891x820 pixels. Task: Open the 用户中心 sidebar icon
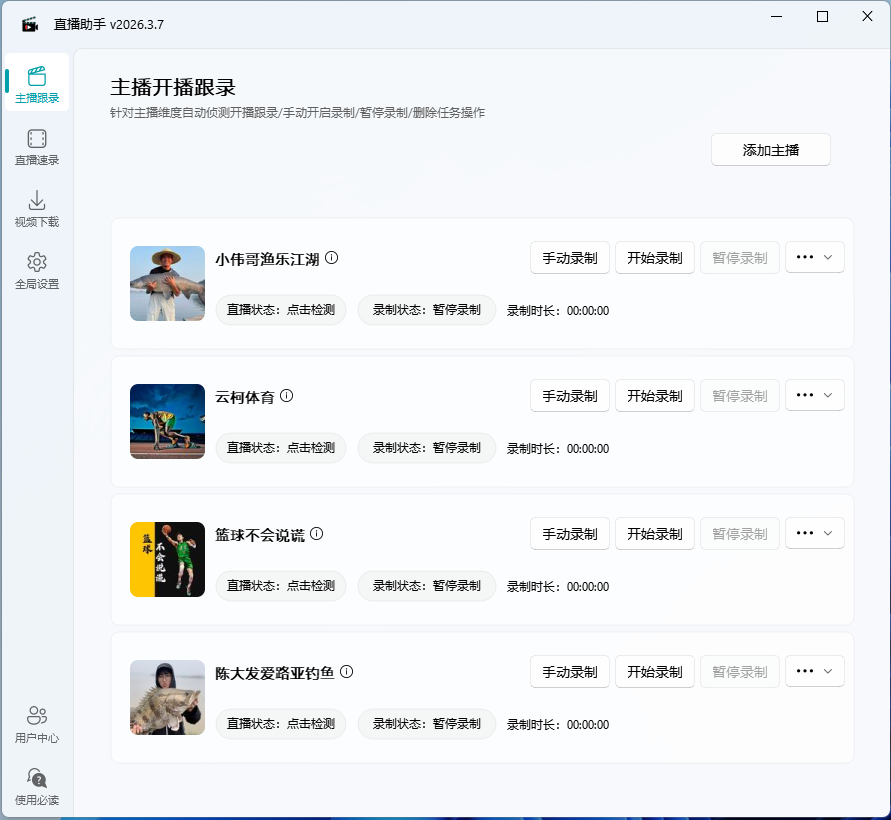coord(36,722)
